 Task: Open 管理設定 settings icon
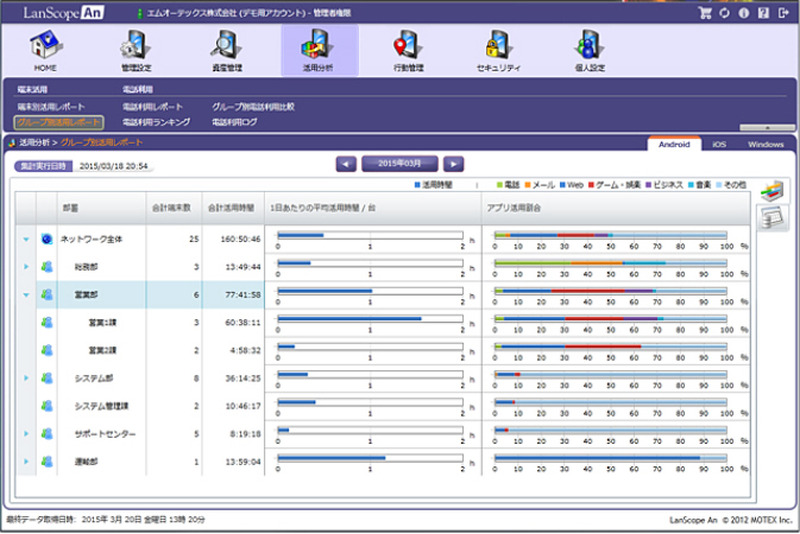135,48
